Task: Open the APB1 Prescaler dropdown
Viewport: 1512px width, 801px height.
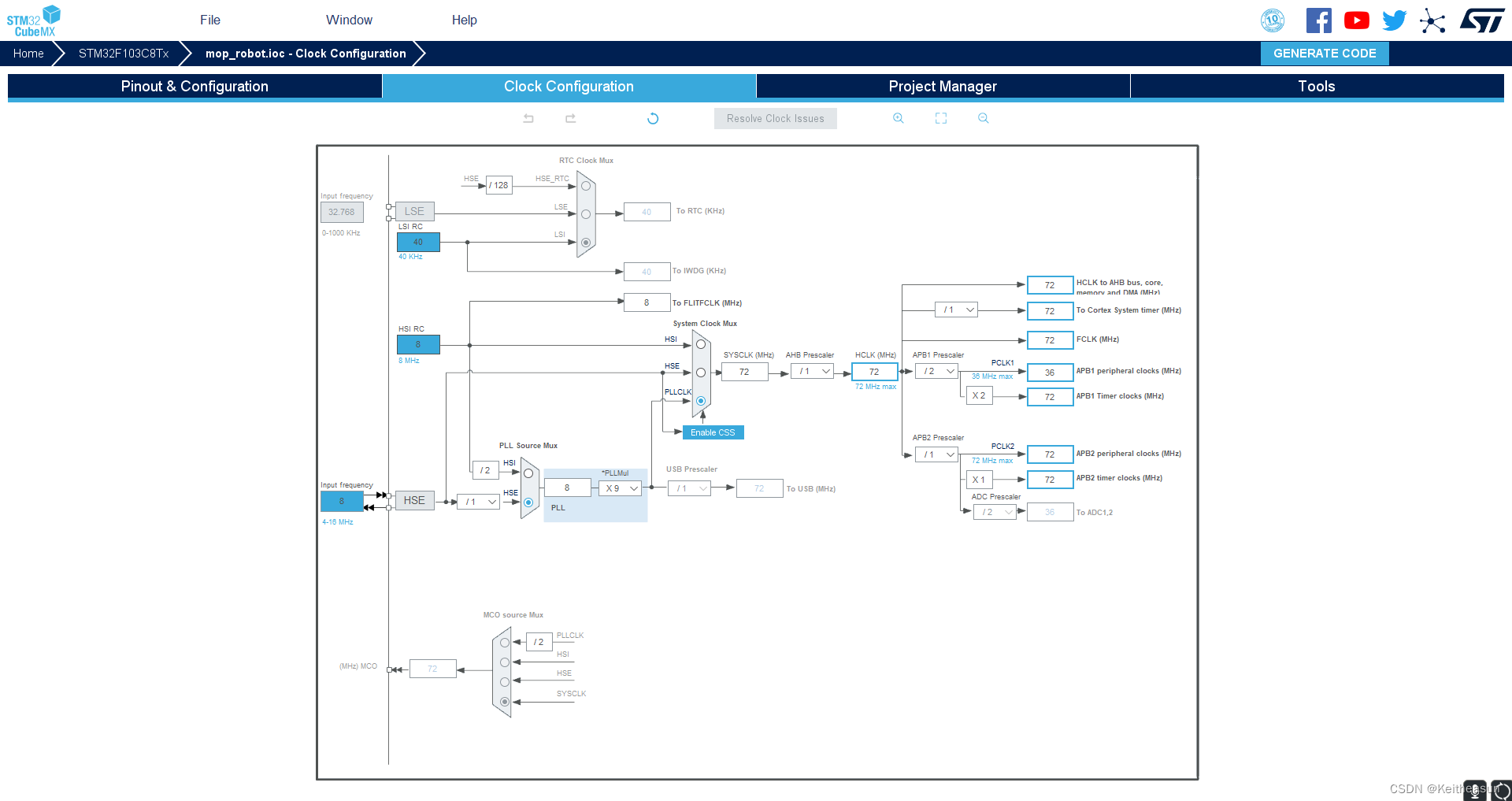Action: [937, 371]
